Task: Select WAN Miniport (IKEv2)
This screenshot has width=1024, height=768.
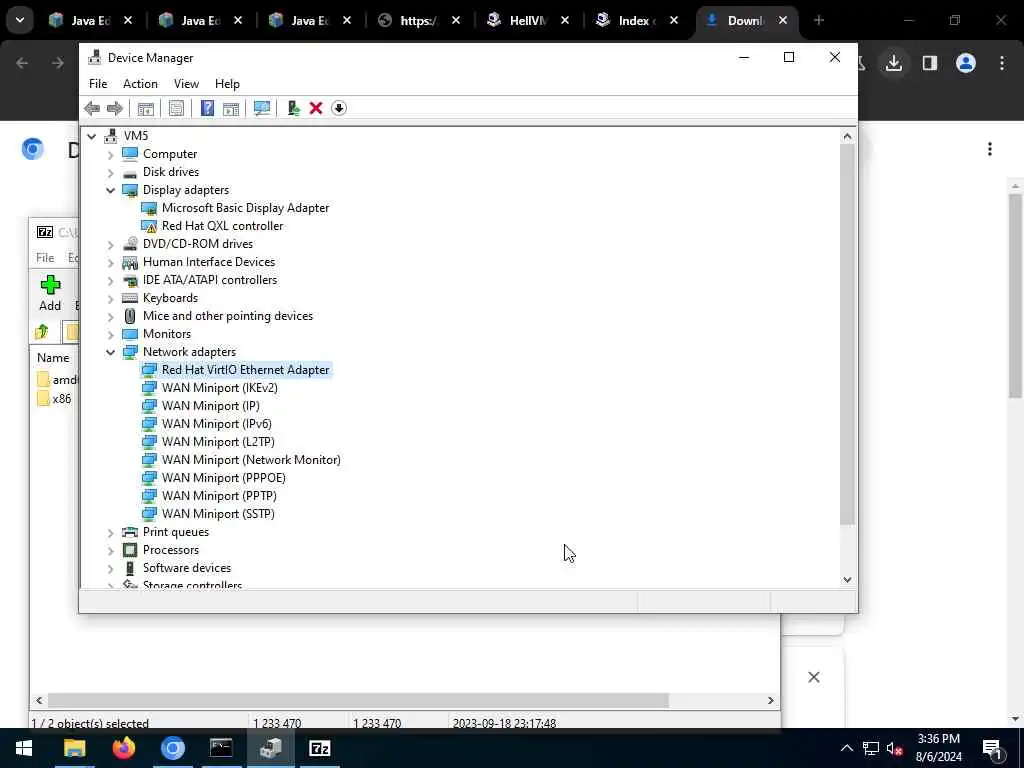Action: click(x=219, y=388)
